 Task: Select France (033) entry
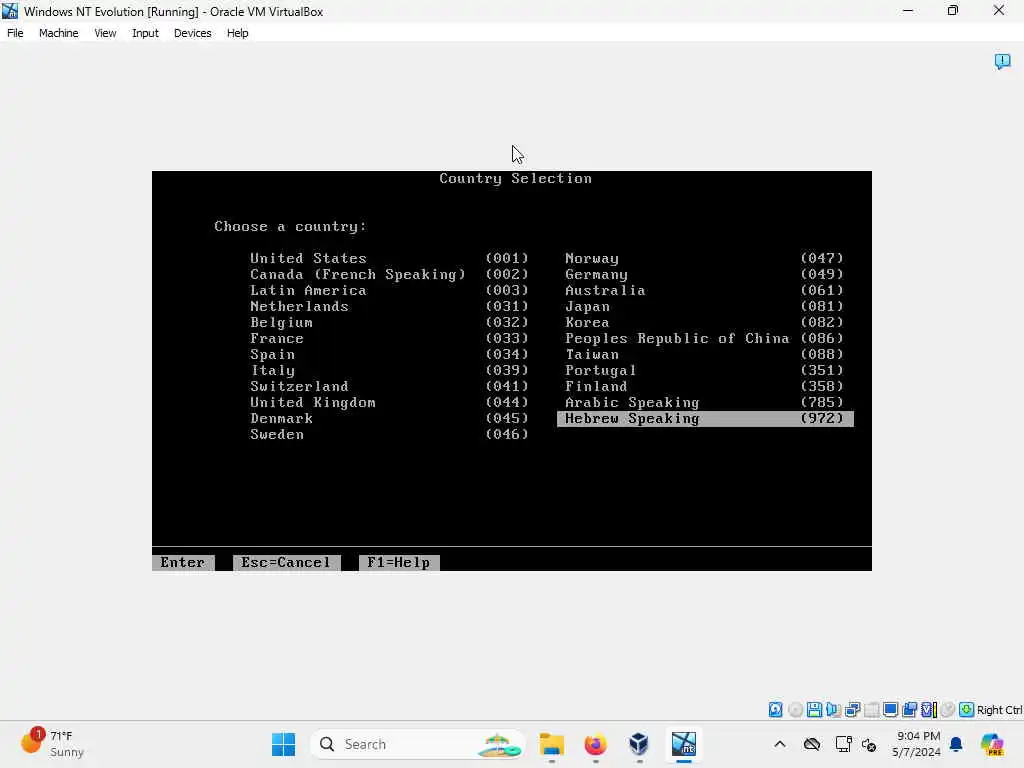click(389, 338)
